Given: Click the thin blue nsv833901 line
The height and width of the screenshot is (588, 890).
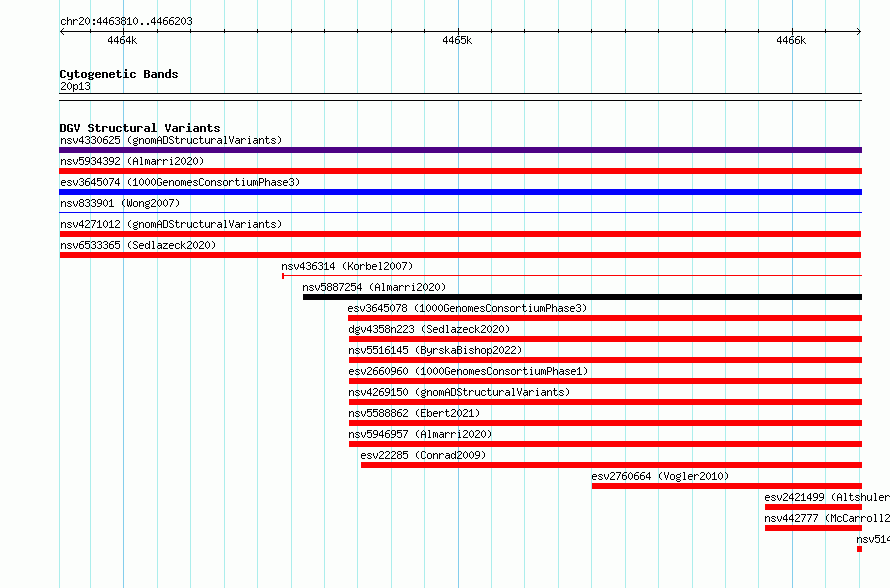Looking at the screenshot, I should 460,212.
